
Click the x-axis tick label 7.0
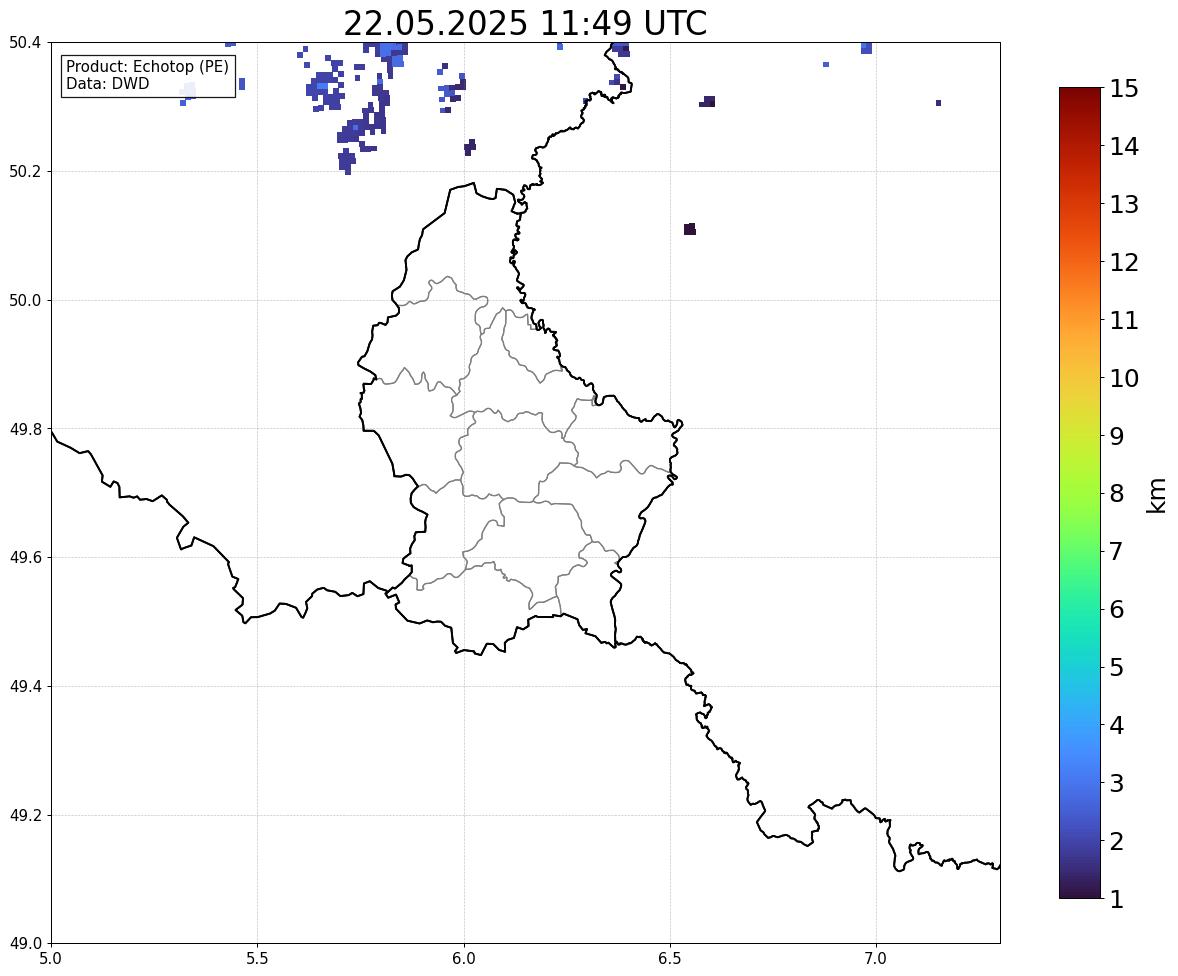tap(877, 959)
